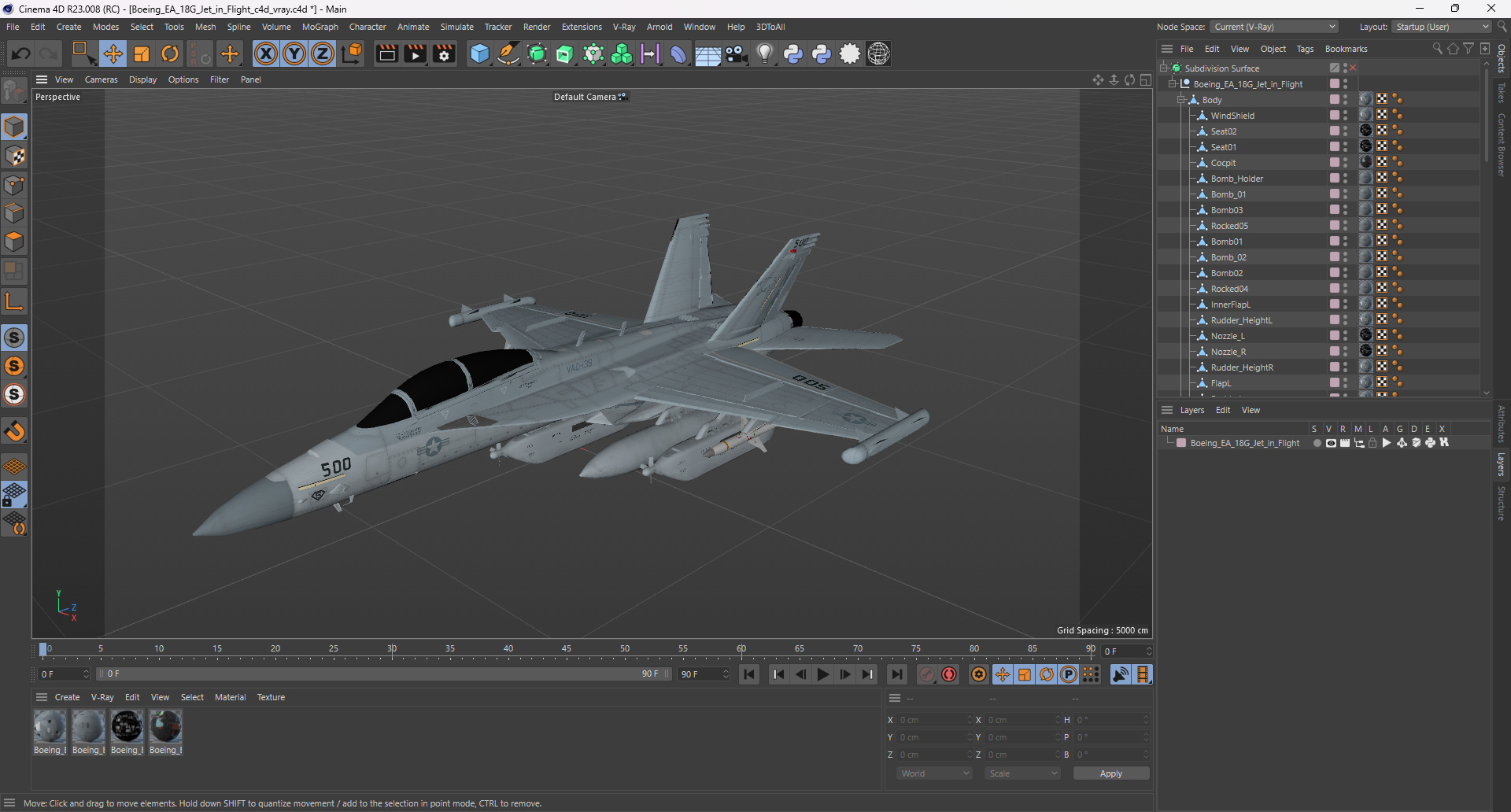Click the X position input field
1511x812 pixels.
coord(935,720)
